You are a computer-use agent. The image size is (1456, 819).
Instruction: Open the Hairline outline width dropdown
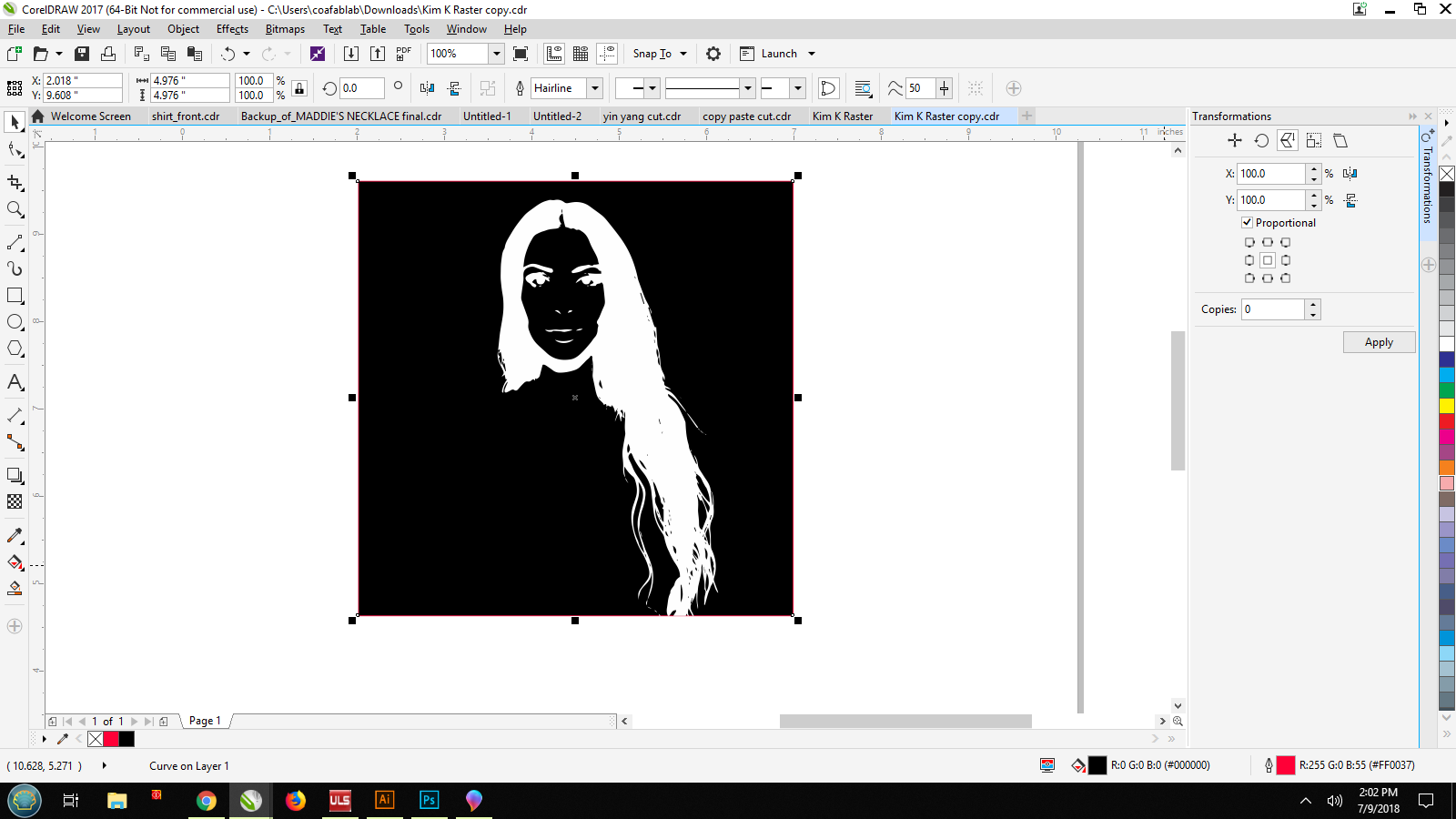(x=595, y=88)
